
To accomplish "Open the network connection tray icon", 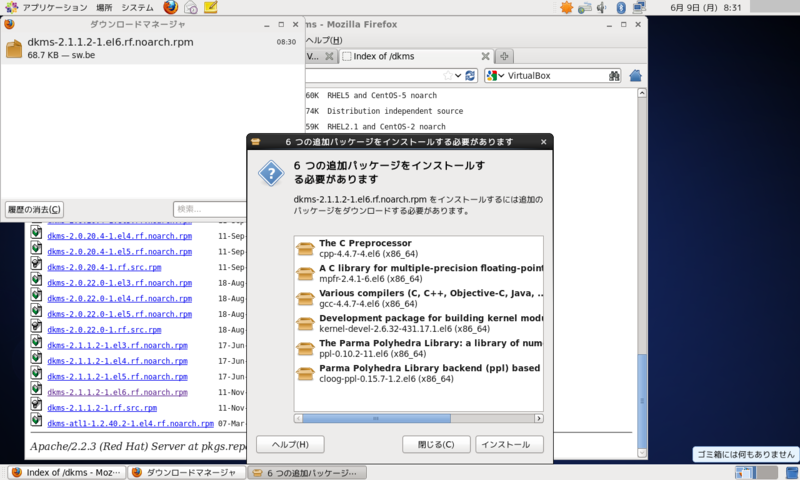I will [x=639, y=7].
